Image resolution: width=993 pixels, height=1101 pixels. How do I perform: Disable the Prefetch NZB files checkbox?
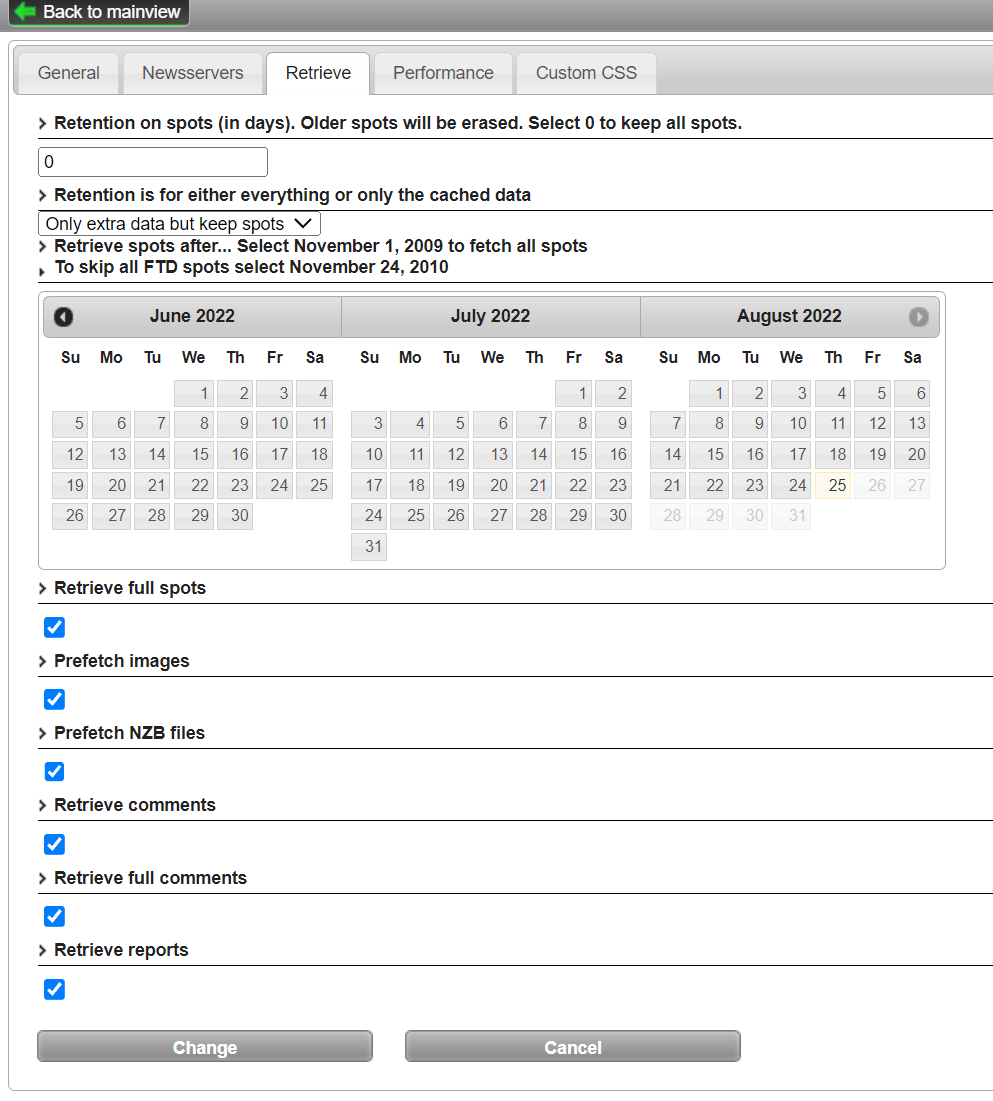point(54,771)
